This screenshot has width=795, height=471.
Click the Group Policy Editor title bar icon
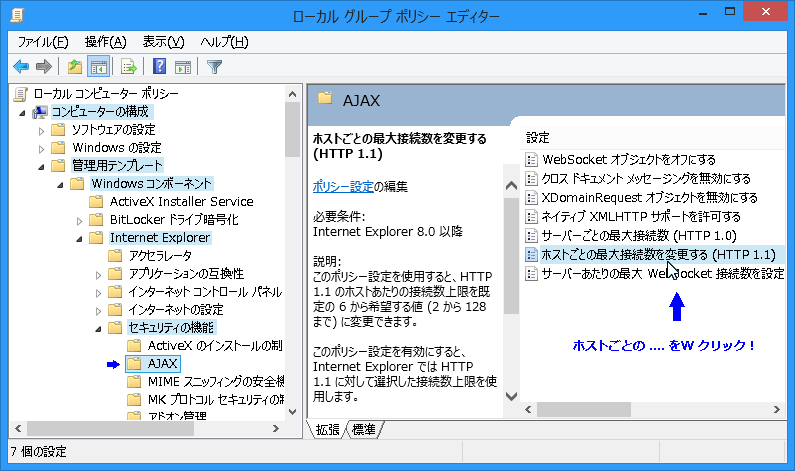pos(17,15)
